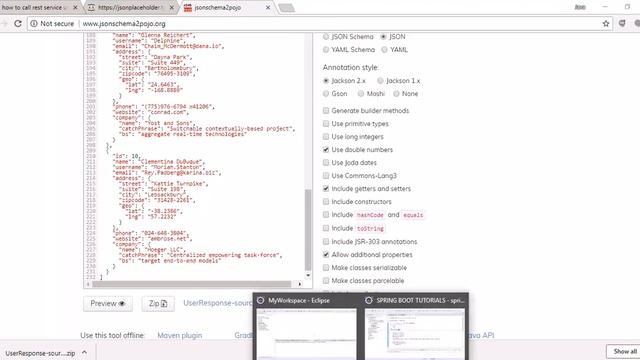This screenshot has height=360, width=640.
Task: Click Show all downloads button
Action: pos(624,351)
